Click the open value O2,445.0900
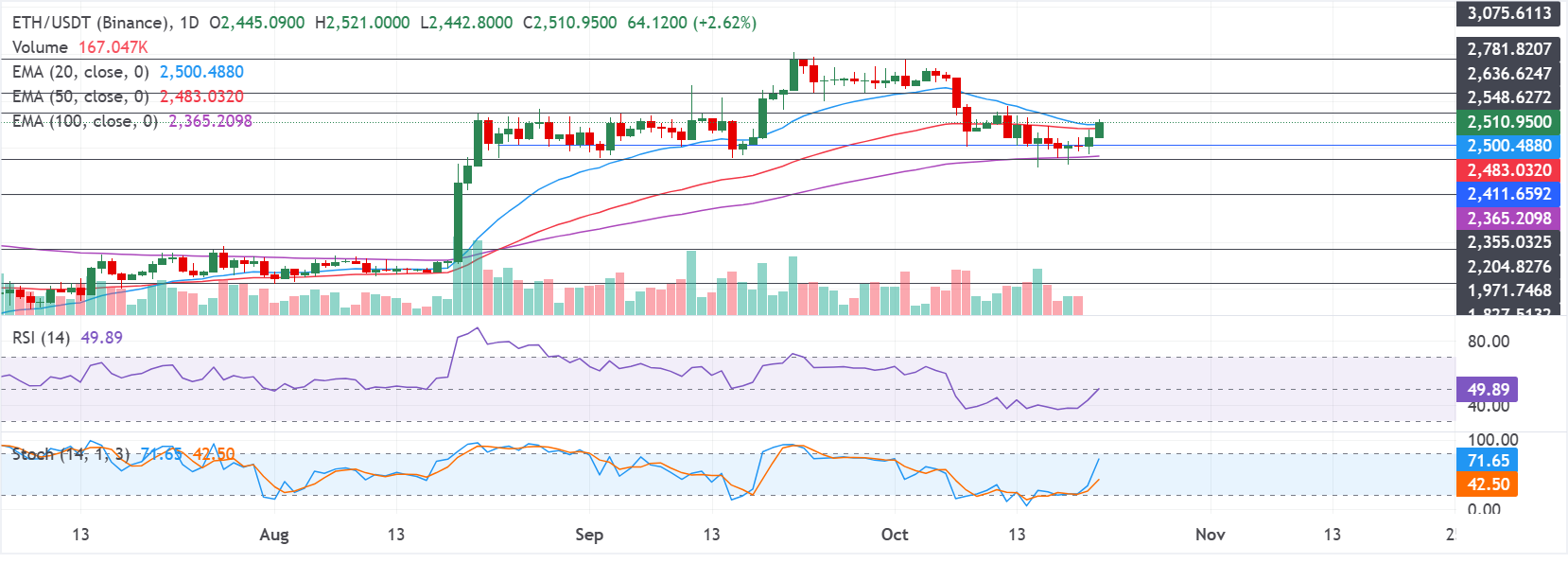Screen dimensions: 1568x563 click(x=257, y=22)
